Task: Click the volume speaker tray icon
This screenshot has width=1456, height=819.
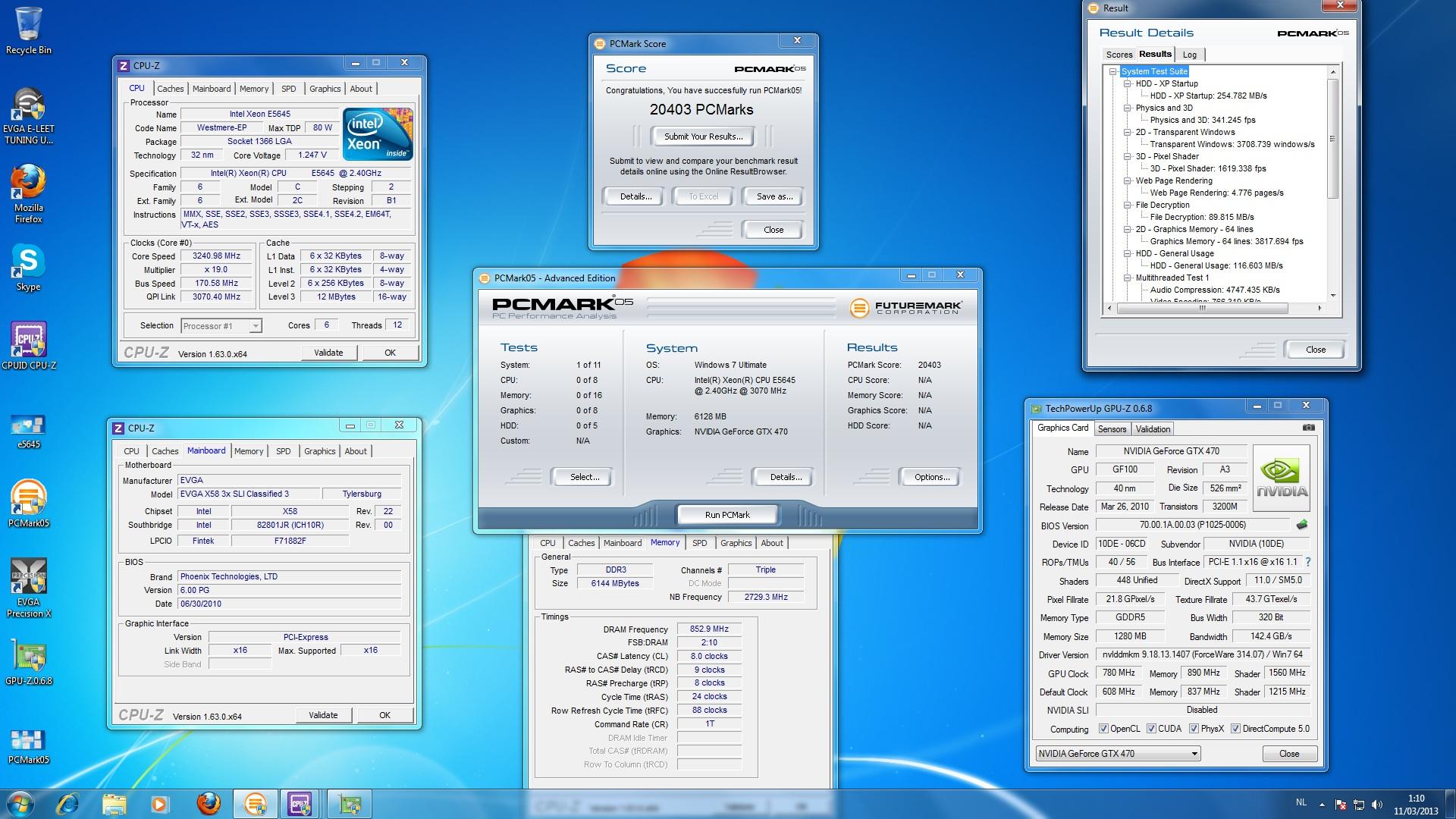Action: (x=1377, y=805)
